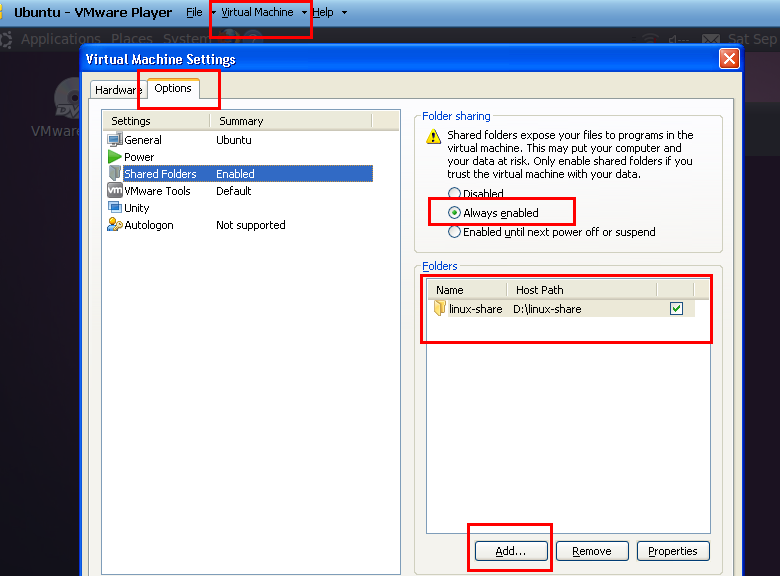Close the Virtual Machine Settings dialog
The height and width of the screenshot is (576, 780).
(x=729, y=59)
